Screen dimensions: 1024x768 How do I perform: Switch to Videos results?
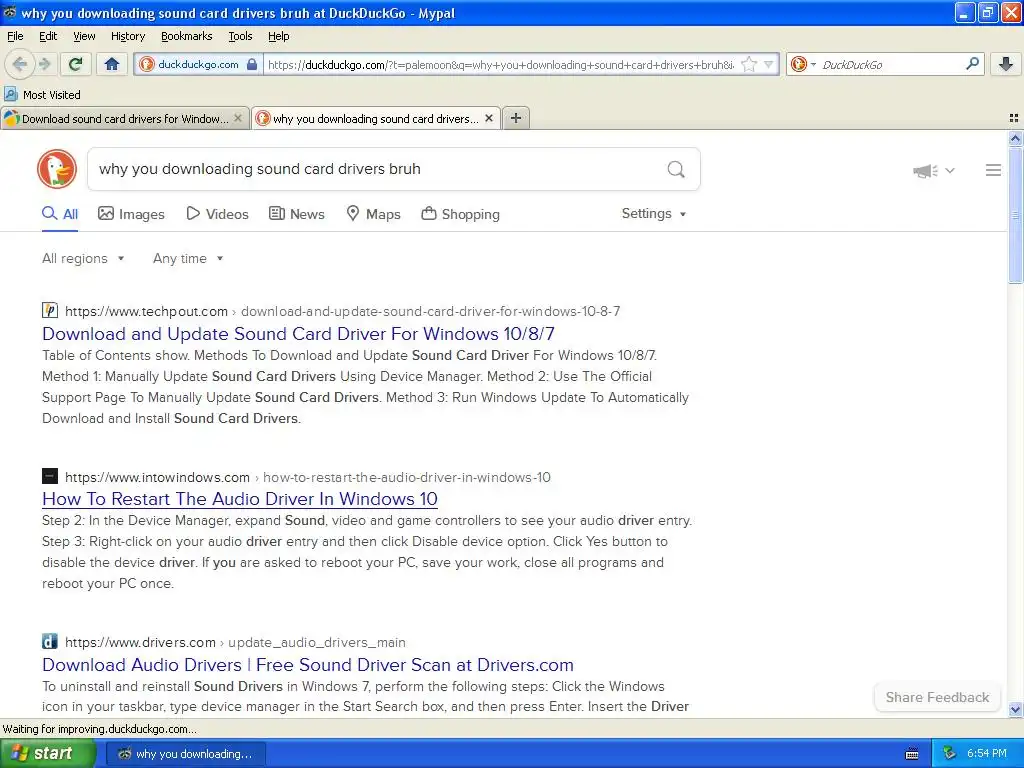point(217,214)
